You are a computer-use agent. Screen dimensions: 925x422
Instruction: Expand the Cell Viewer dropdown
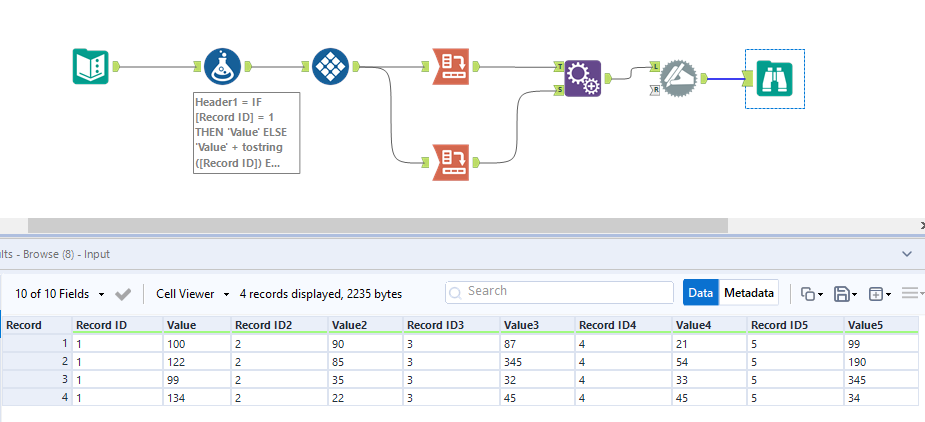193,294
